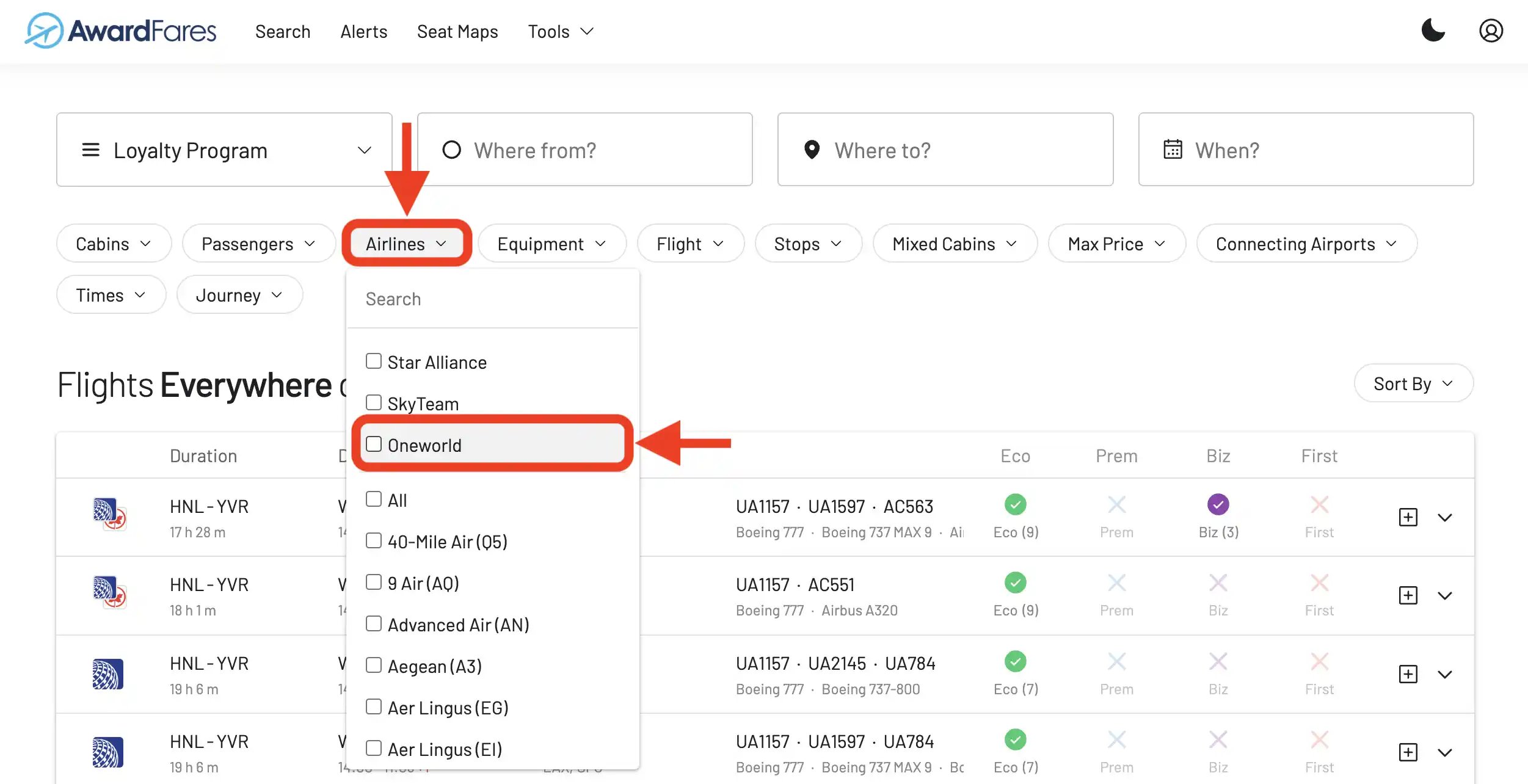Open the Sort By dropdown
This screenshot has height=784, width=1528.
point(1413,383)
